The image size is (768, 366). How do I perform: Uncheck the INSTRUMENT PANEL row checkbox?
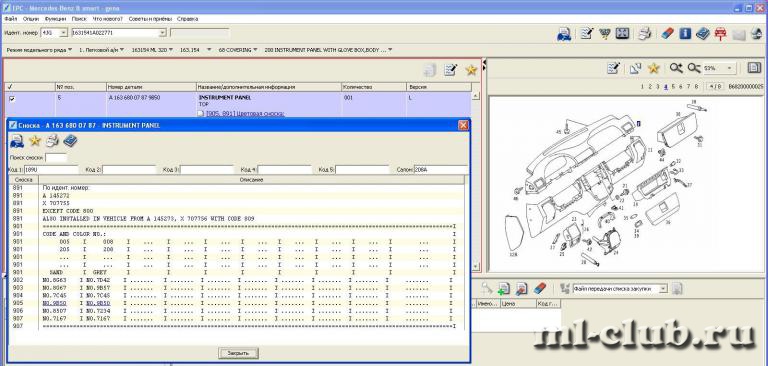12,98
